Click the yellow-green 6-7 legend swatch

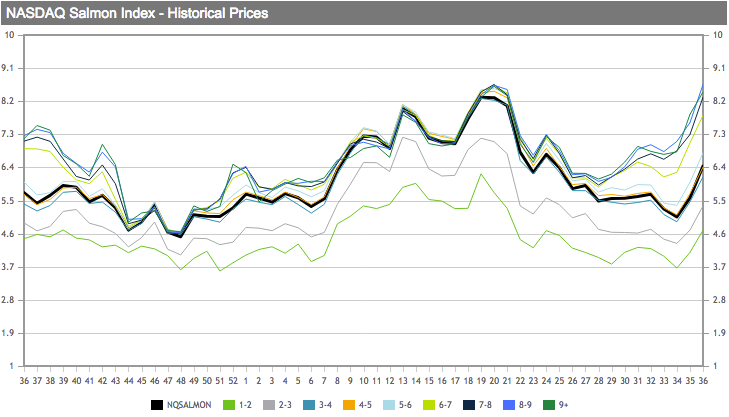pyautogui.click(x=429, y=405)
